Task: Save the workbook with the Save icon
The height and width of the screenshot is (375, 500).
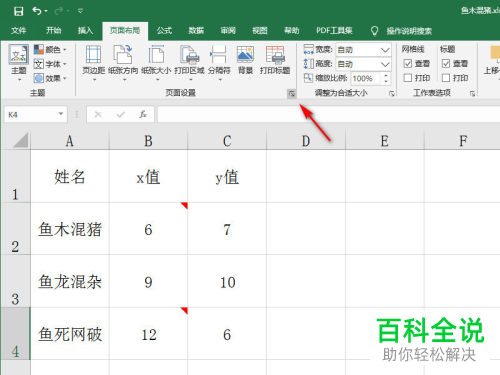Action: pyautogui.click(x=19, y=11)
